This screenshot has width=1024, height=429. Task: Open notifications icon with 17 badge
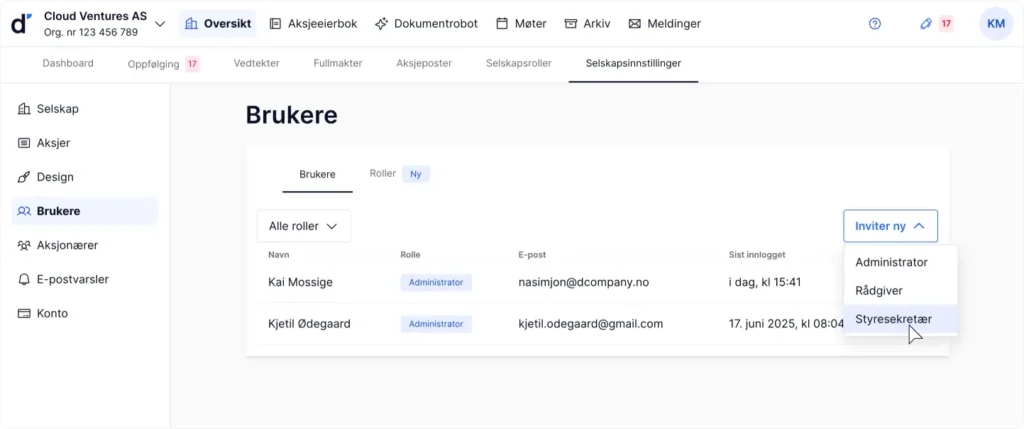935,23
